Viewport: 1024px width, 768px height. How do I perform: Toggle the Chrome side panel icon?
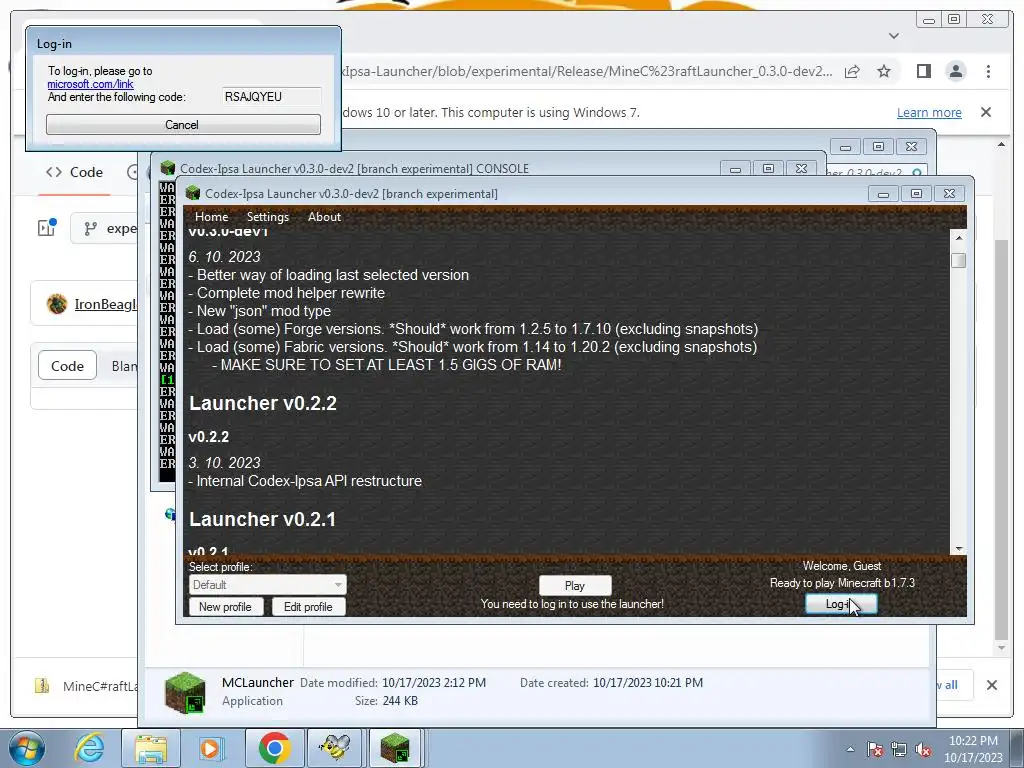click(x=923, y=71)
